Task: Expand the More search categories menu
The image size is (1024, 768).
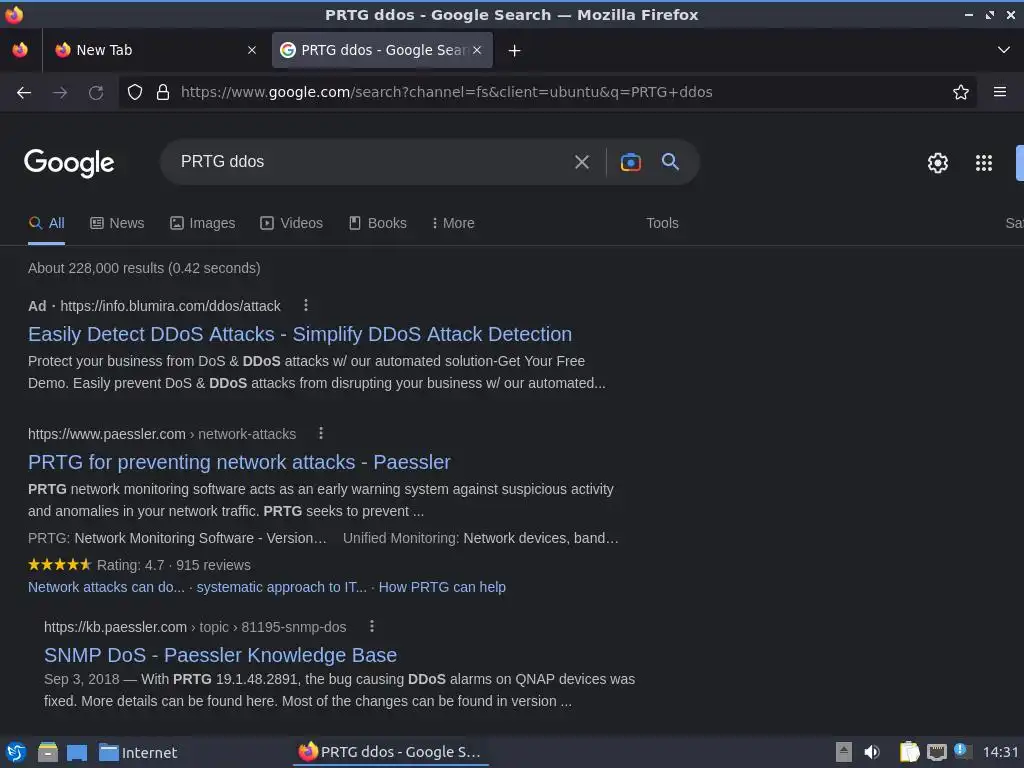Action: coord(453,223)
